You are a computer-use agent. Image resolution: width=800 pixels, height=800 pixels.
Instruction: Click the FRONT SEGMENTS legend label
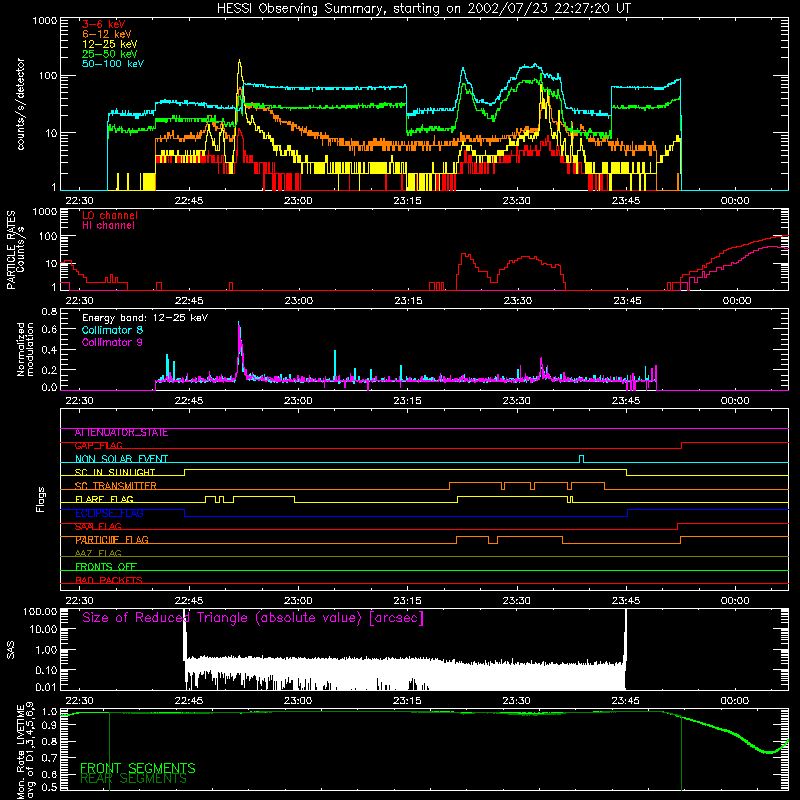[138, 768]
